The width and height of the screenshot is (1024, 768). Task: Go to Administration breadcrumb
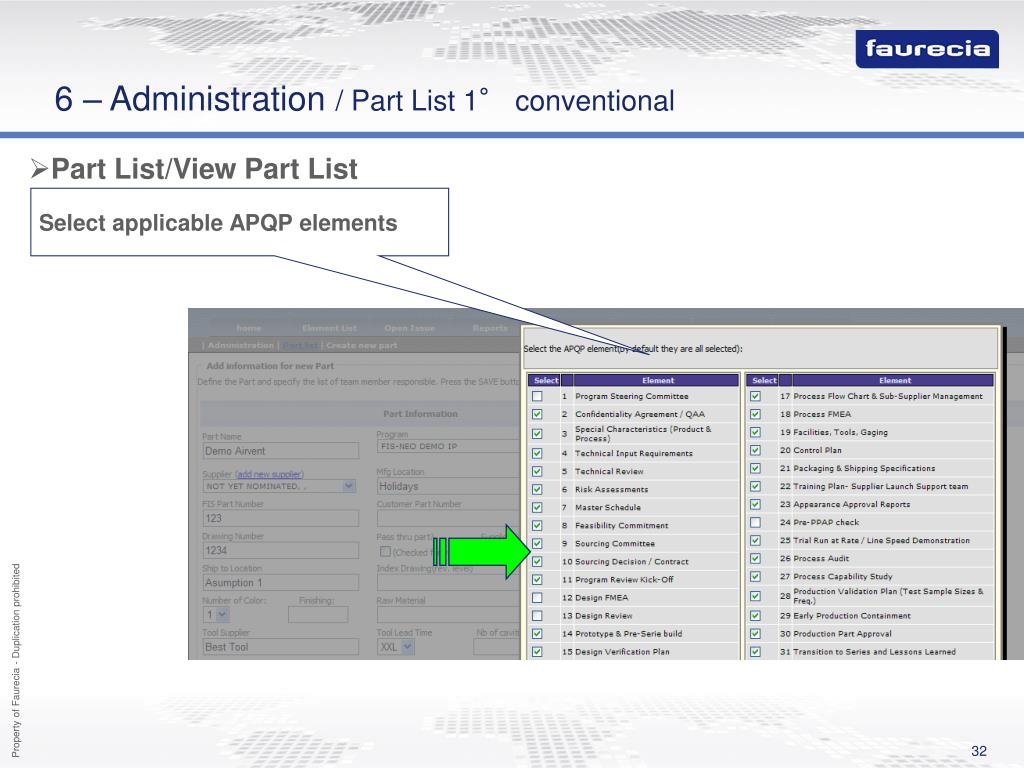tap(240, 345)
